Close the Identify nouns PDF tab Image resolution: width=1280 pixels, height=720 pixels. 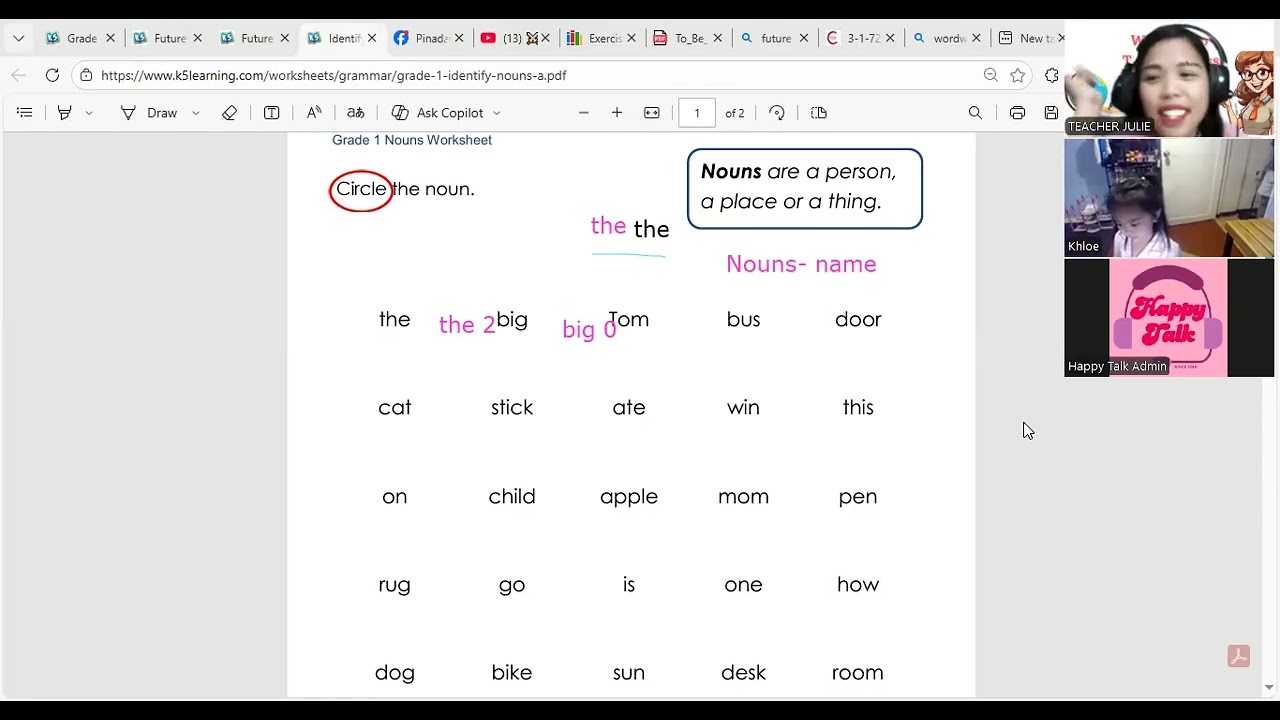372,38
